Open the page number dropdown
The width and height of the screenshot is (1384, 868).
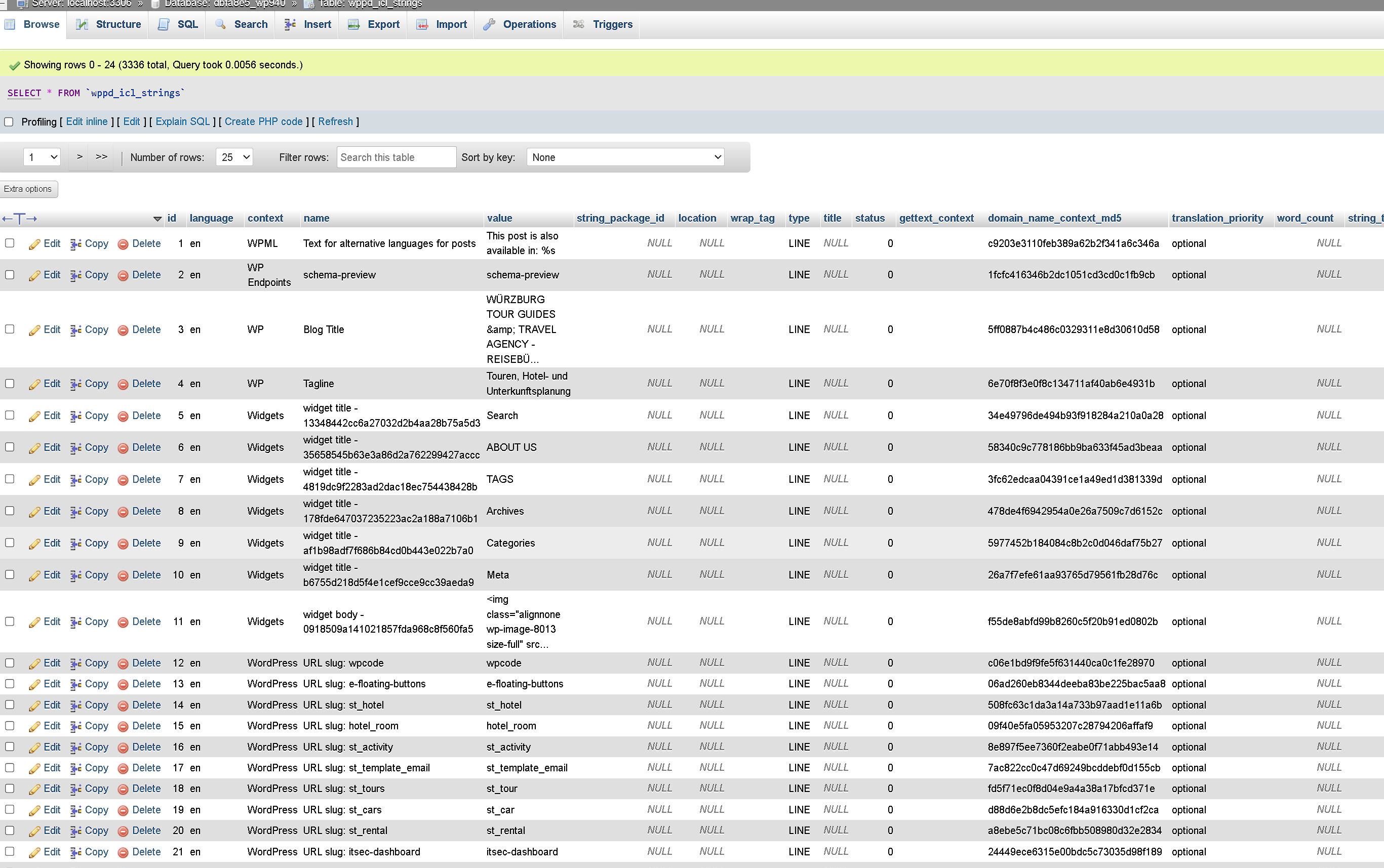[x=42, y=157]
